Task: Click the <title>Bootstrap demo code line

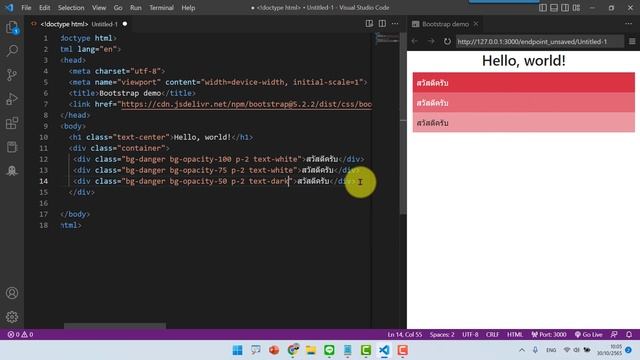Action: [132, 93]
